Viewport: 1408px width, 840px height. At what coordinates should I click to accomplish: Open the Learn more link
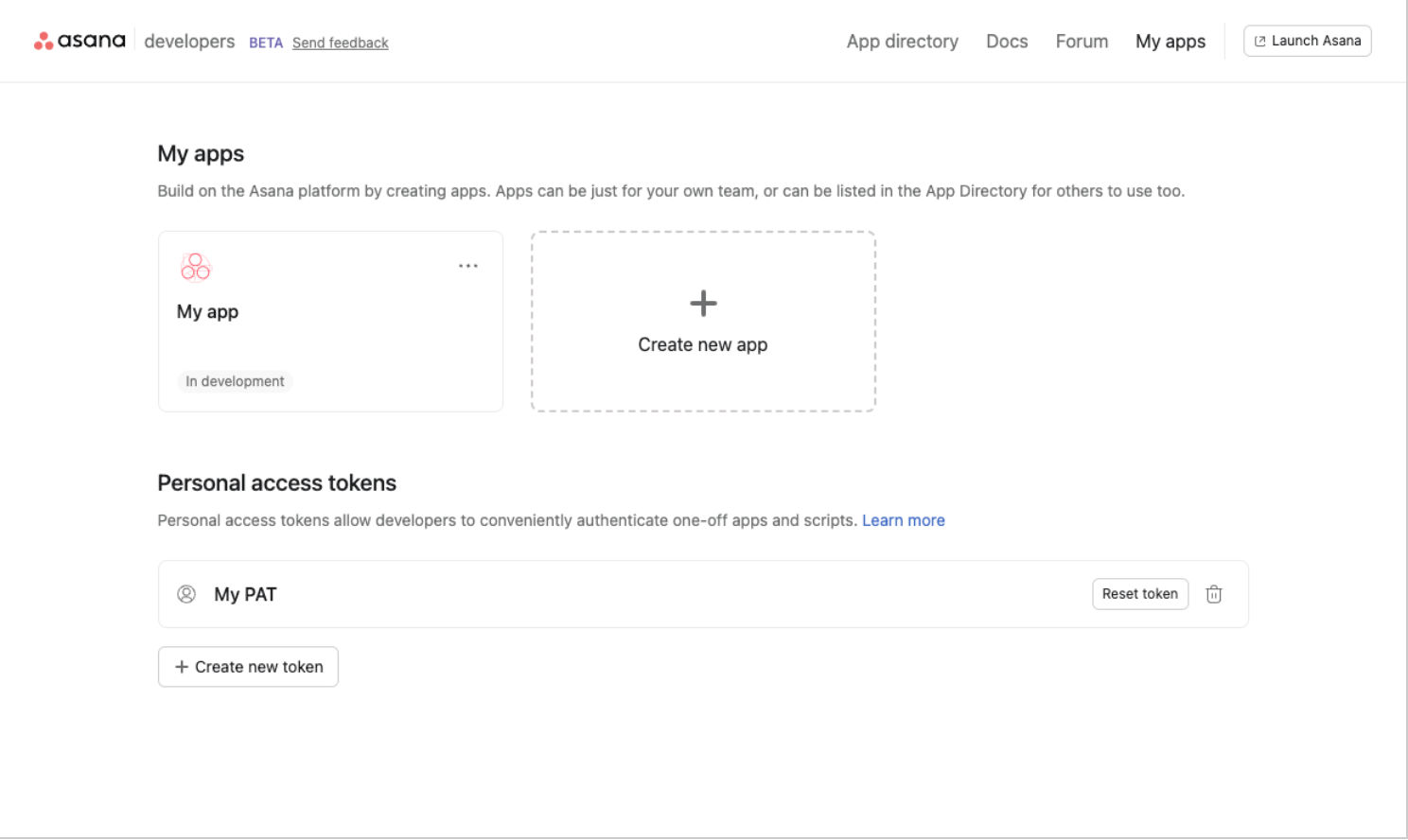[903, 520]
